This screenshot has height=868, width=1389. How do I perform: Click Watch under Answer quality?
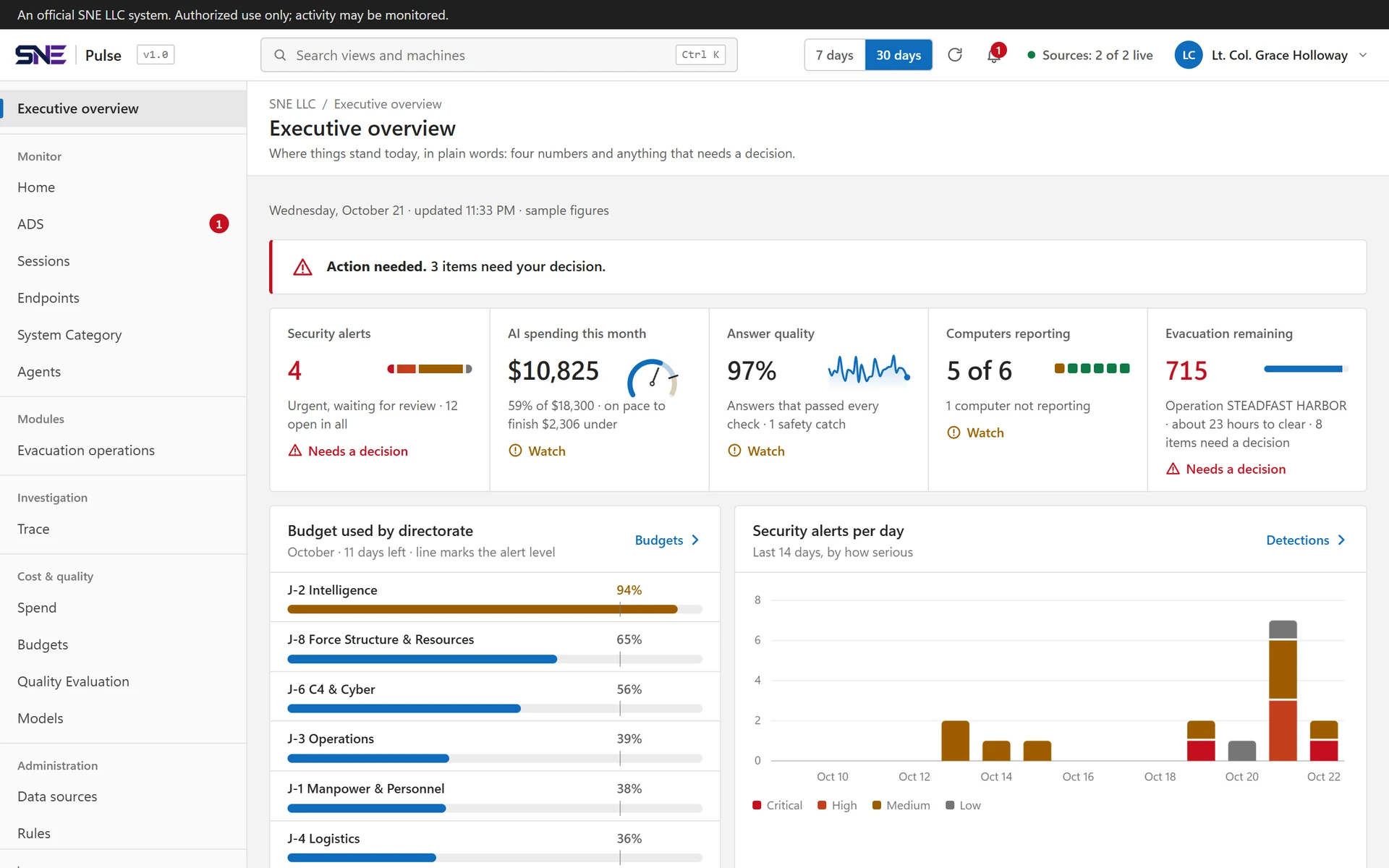coord(756,451)
